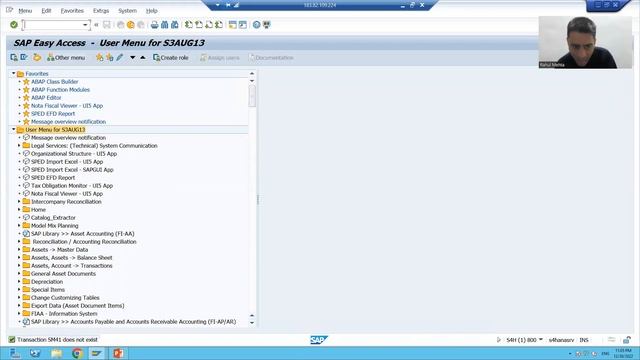
Task: Open ABAP Editor favorite
Action: pyautogui.click(x=46, y=98)
